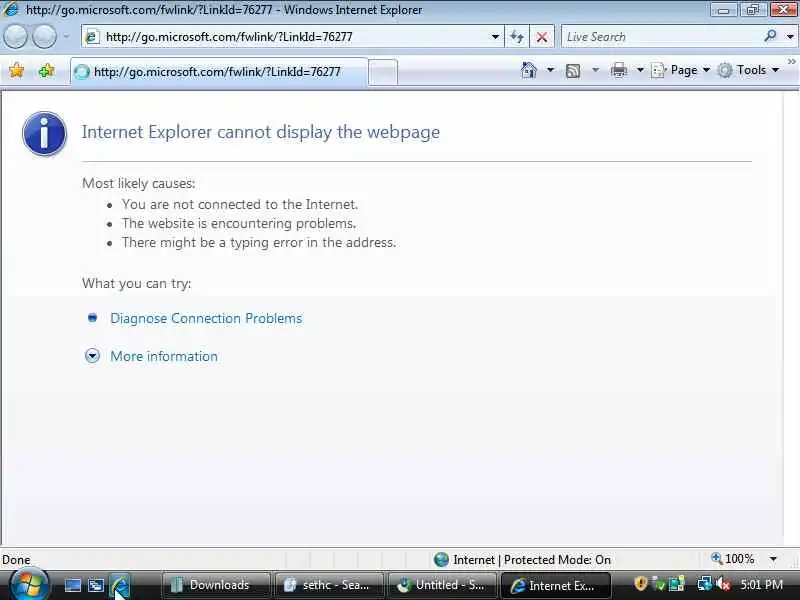Click Switch between windows quick launch icon

click(96, 585)
